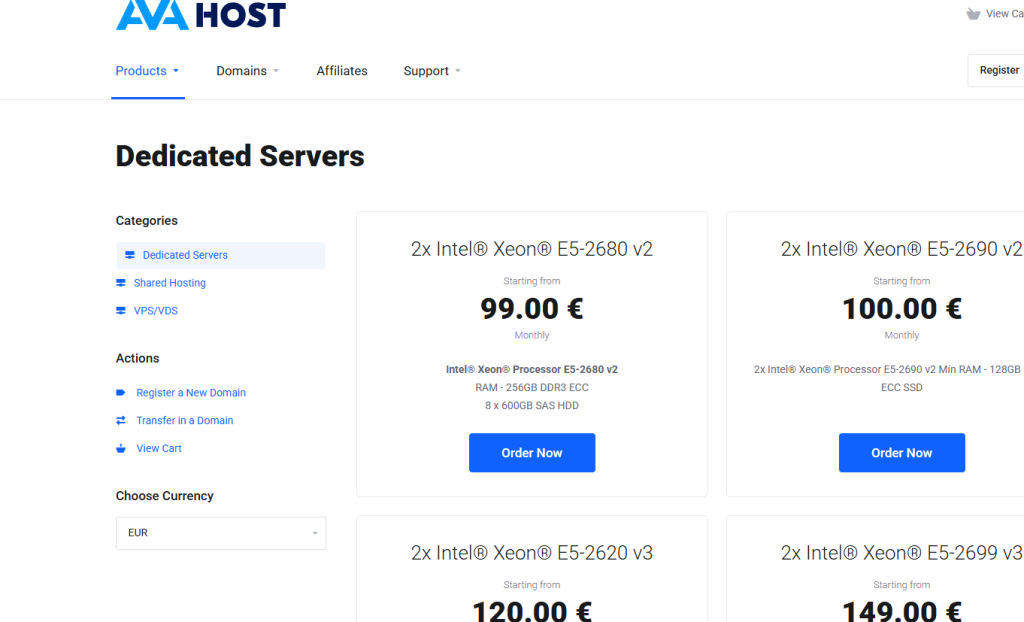Expand the Products dropdown menu

pos(148,71)
